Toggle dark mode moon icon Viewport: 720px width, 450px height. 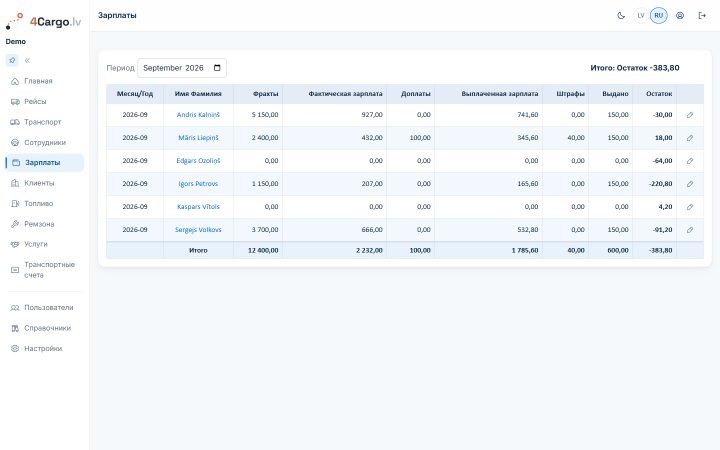click(x=621, y=16)
